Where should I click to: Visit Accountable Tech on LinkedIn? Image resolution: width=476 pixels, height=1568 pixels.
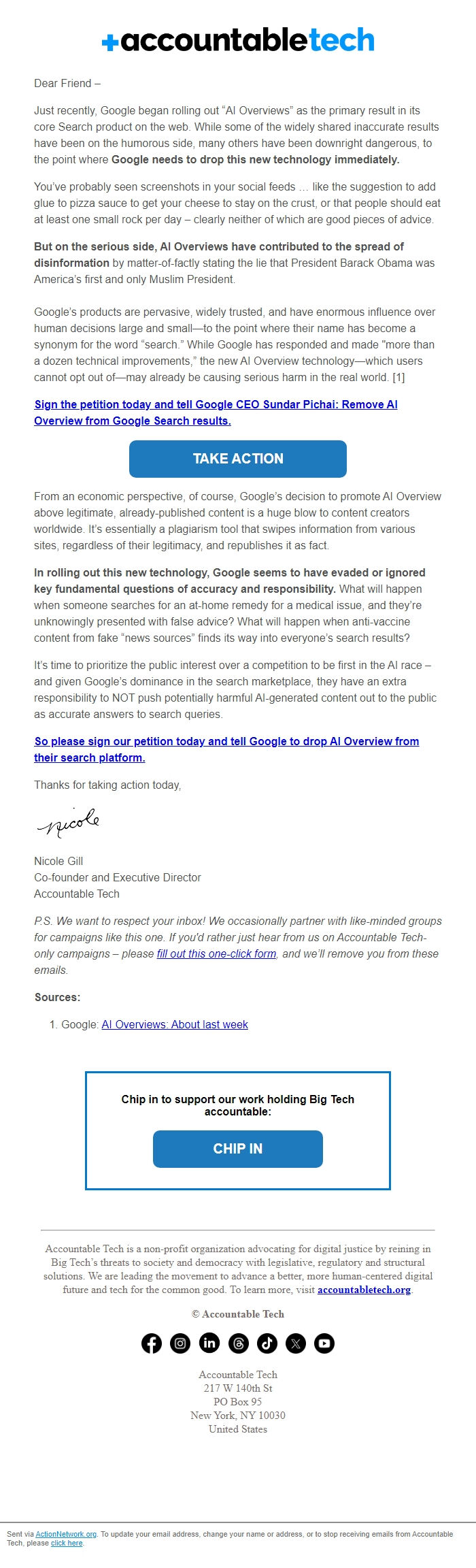click(209, 1343)
